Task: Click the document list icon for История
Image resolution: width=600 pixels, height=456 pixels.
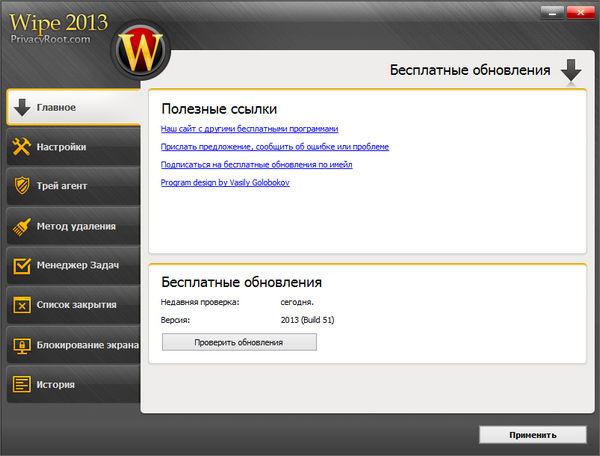Action: (22, 384)
